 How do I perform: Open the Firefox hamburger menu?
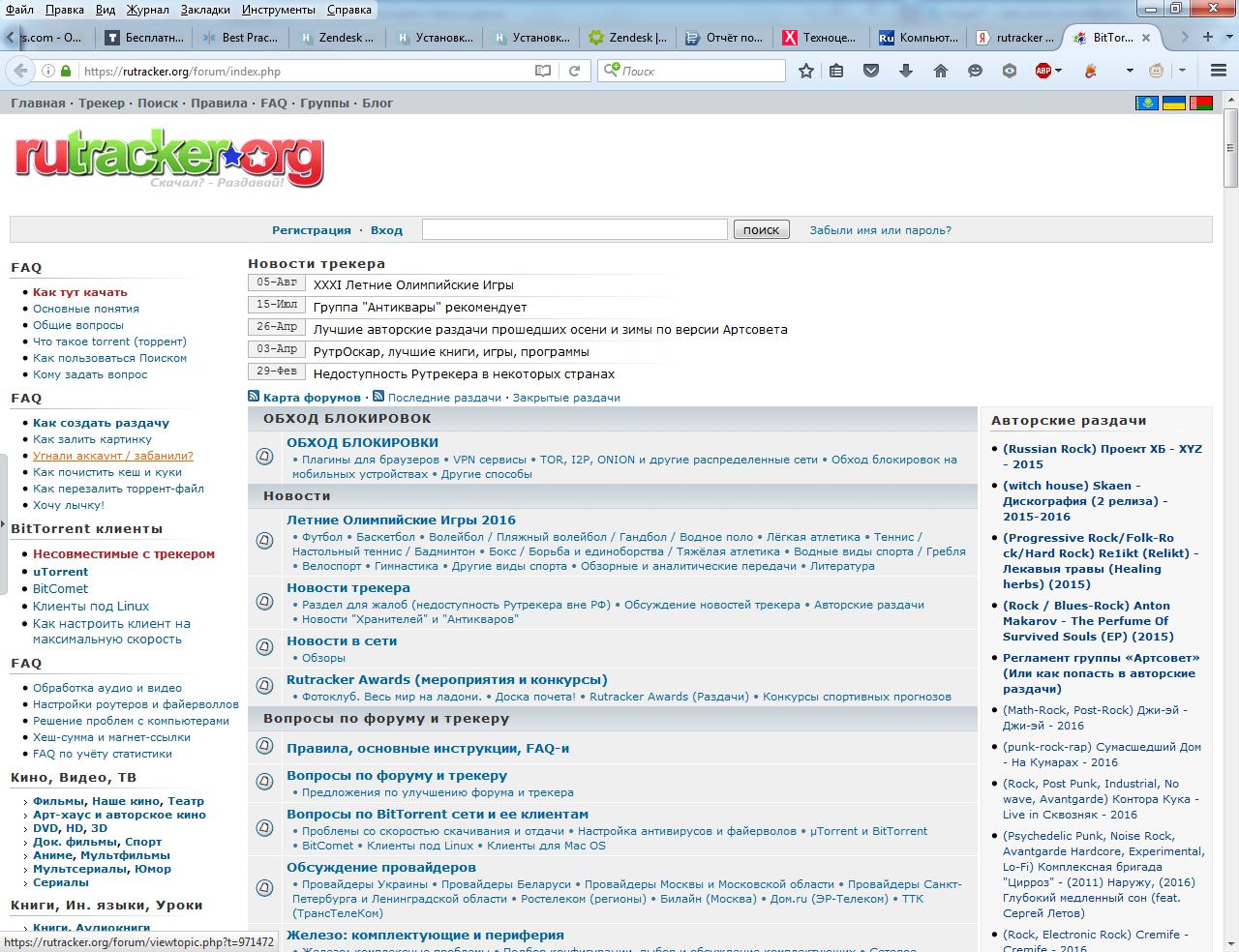tap(1219, 71)
